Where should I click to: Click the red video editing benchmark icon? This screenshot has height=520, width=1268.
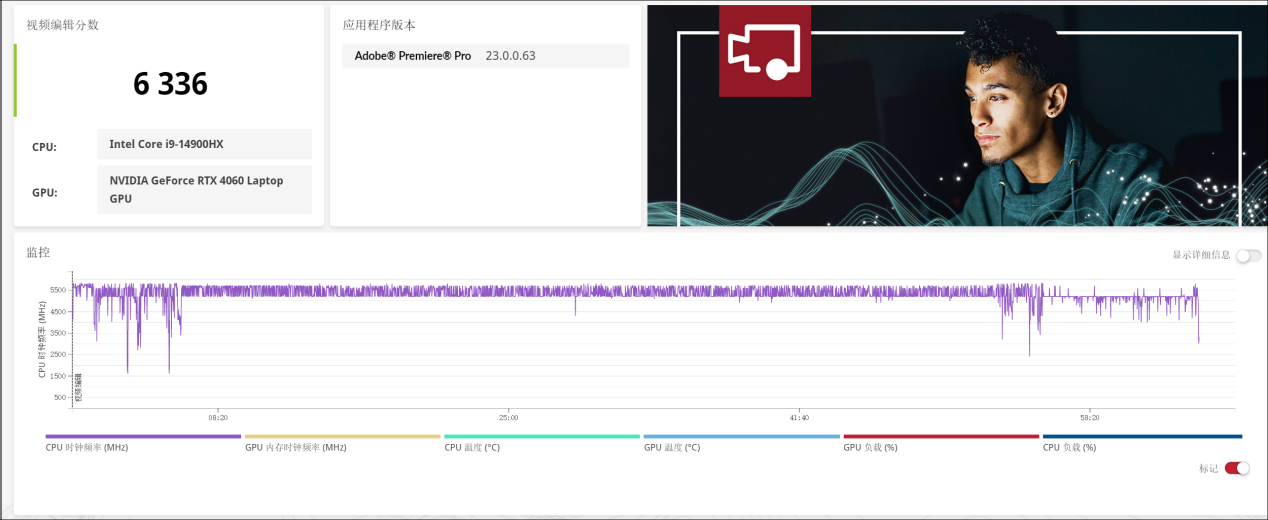764,52
